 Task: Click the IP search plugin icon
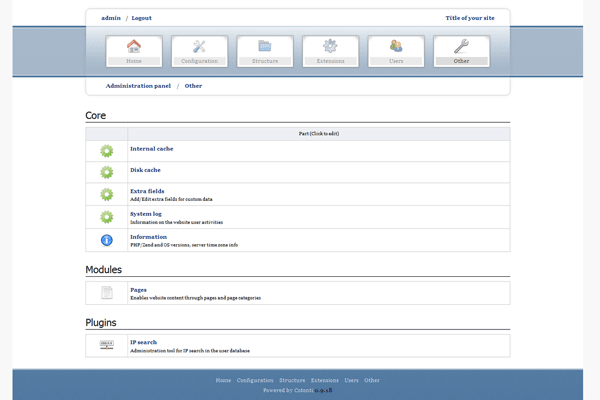pos(107,345)
